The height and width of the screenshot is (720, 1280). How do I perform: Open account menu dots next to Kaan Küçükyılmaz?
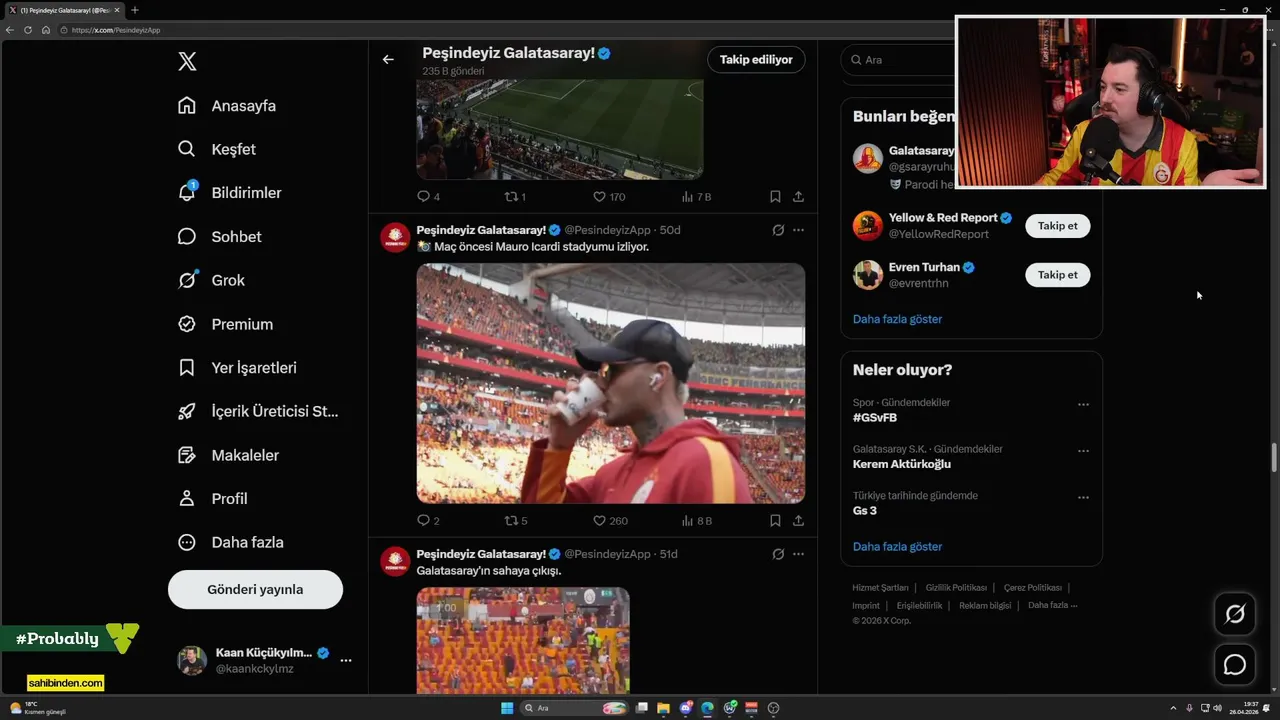click(346, 660)
